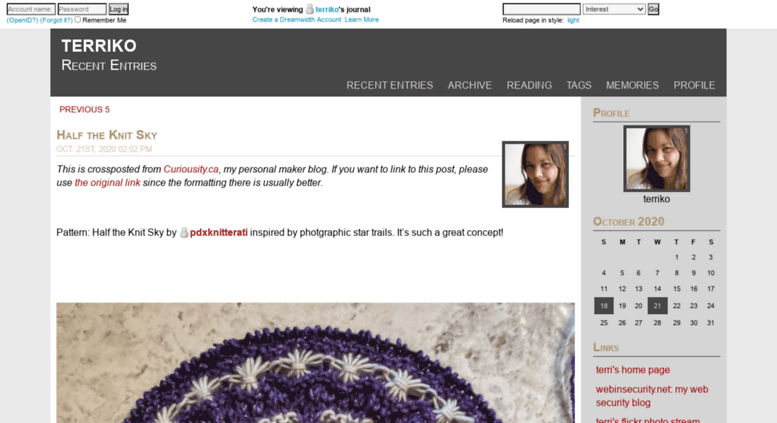The height and width of the screenshot is (423, 777).
Task: Select October 18 in the calendar
Action: click(604, 306)
